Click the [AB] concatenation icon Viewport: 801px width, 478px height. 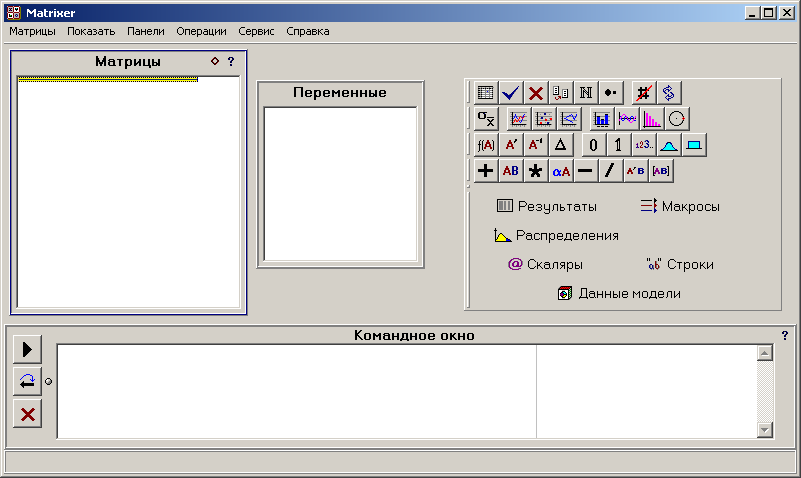click(x=661, y=171)
